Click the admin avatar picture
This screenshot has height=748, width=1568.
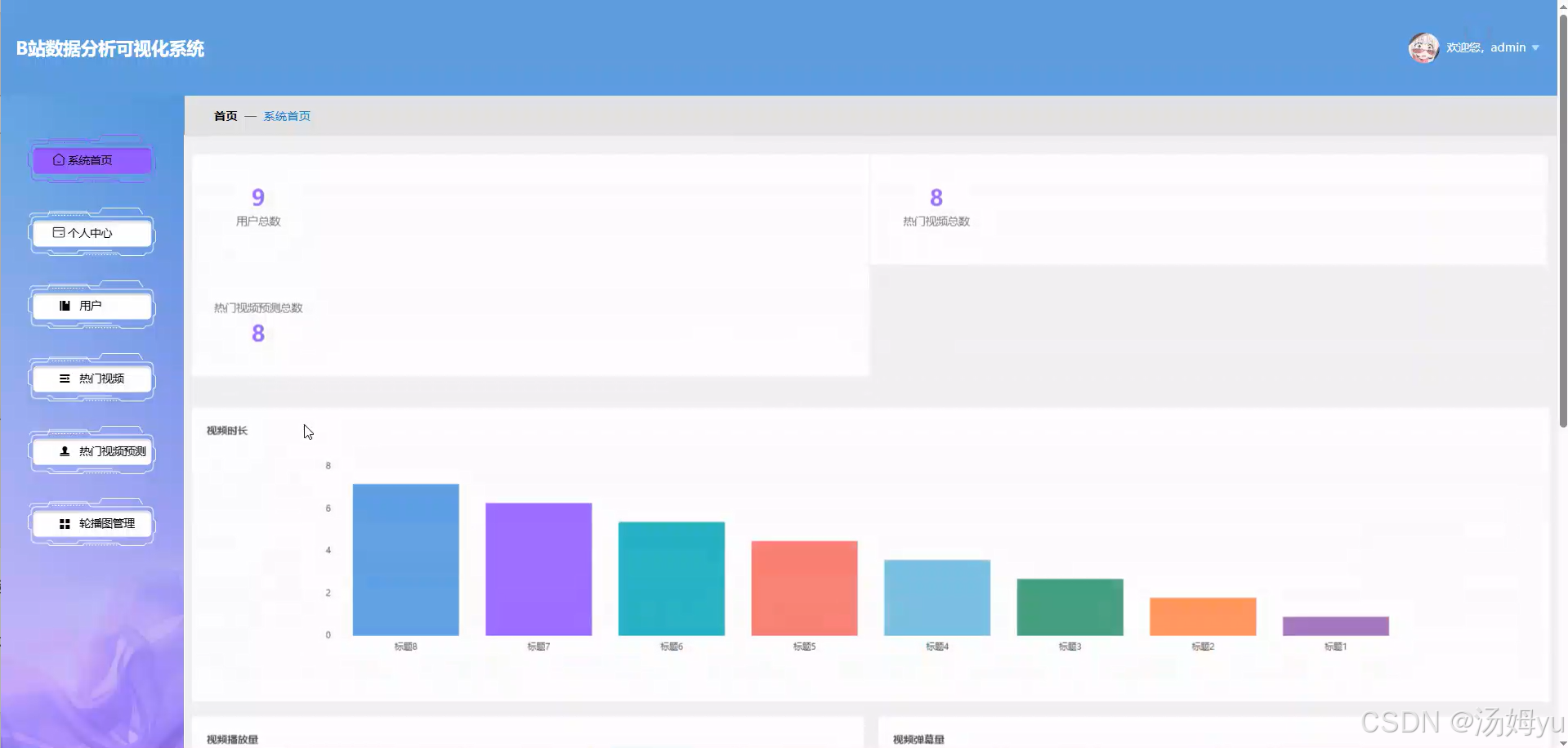coord(1424,47)
